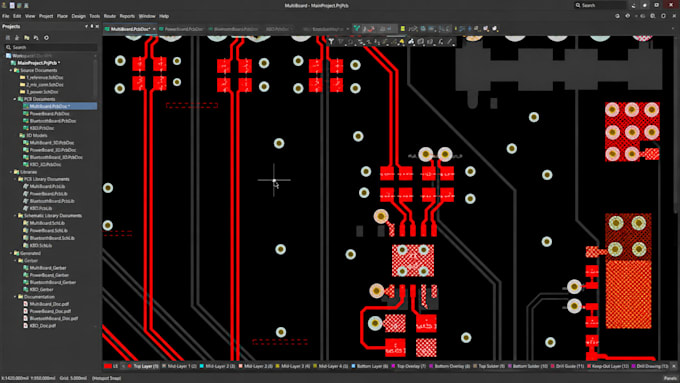
Task: Click the top-right Search field
Action: pos(600,5)
